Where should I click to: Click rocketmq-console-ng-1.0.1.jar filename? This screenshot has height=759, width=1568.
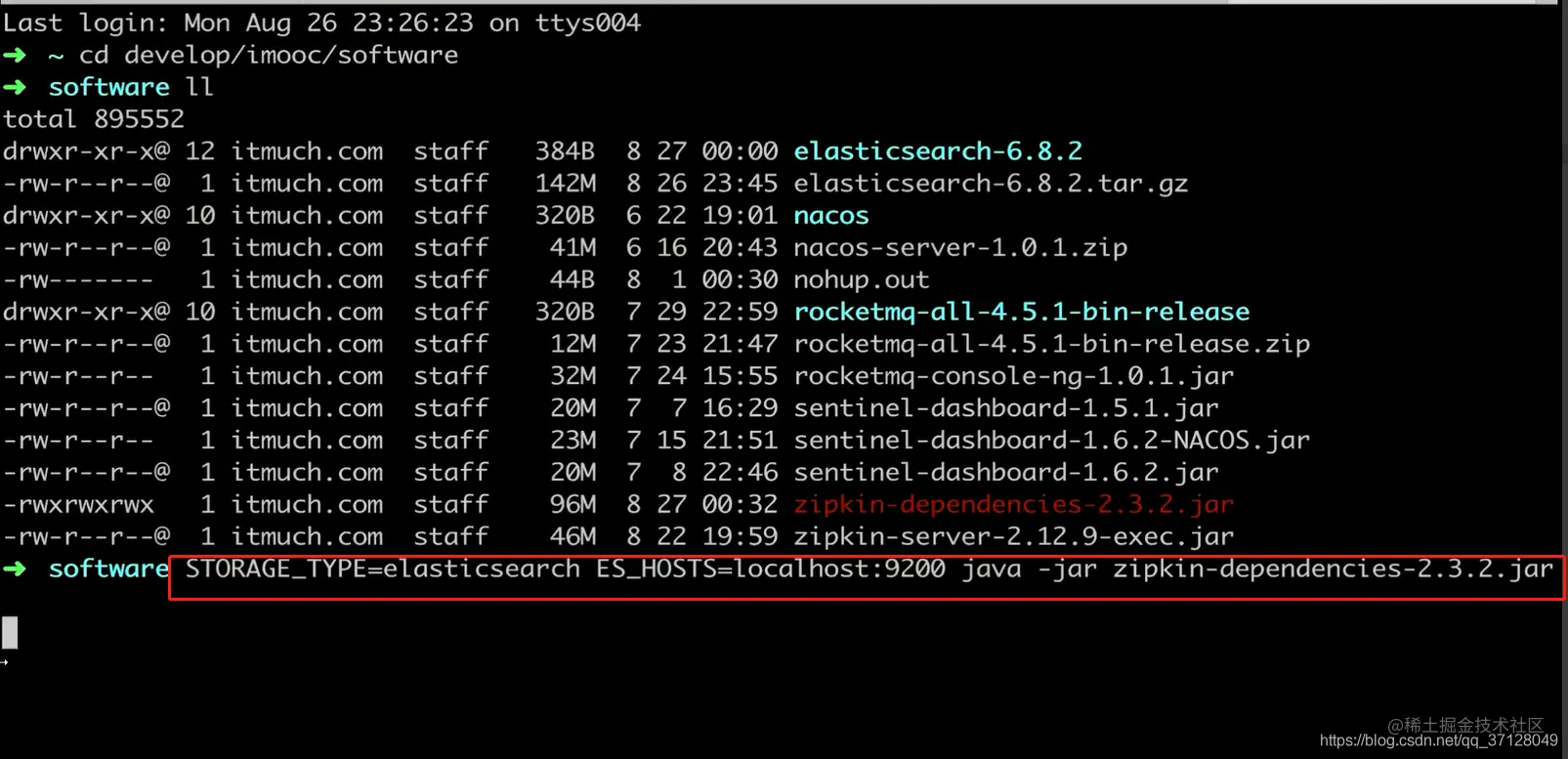pyautogui.click(x=1014, y=376)
